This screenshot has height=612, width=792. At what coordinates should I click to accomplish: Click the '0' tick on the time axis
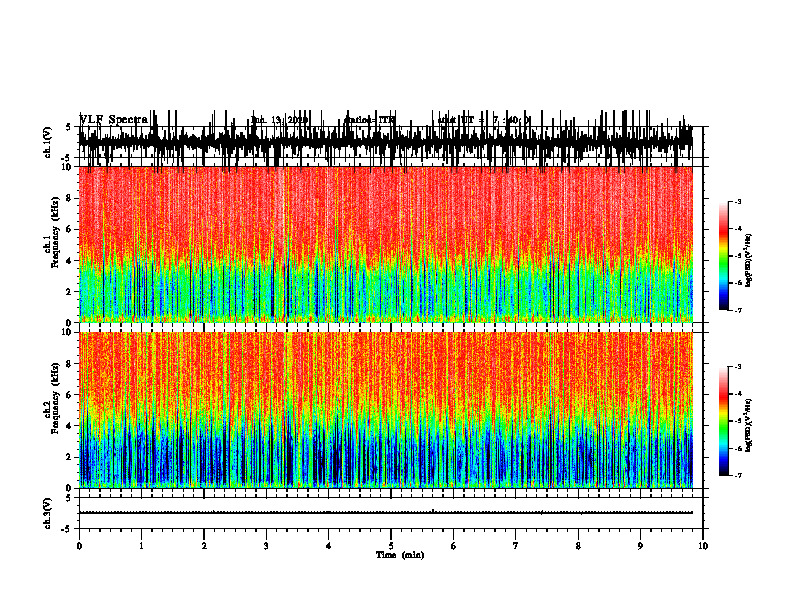[x=79, y=546]
